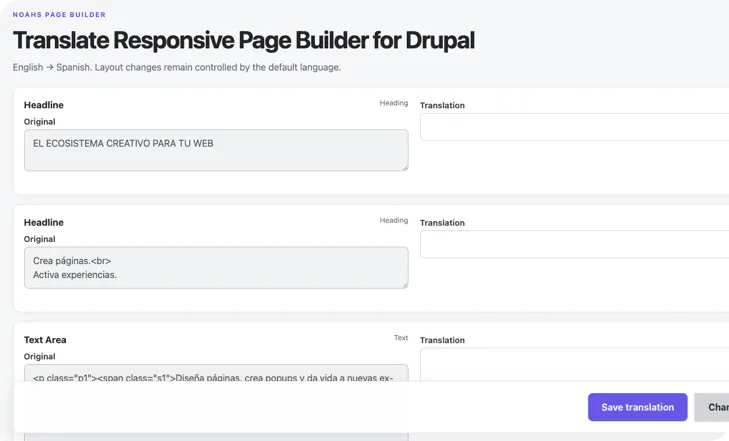The height and width of the screenshot is (441, 729).
Task: Click the 'Heading' type tag in first card
Action: (x=394, y=103)
